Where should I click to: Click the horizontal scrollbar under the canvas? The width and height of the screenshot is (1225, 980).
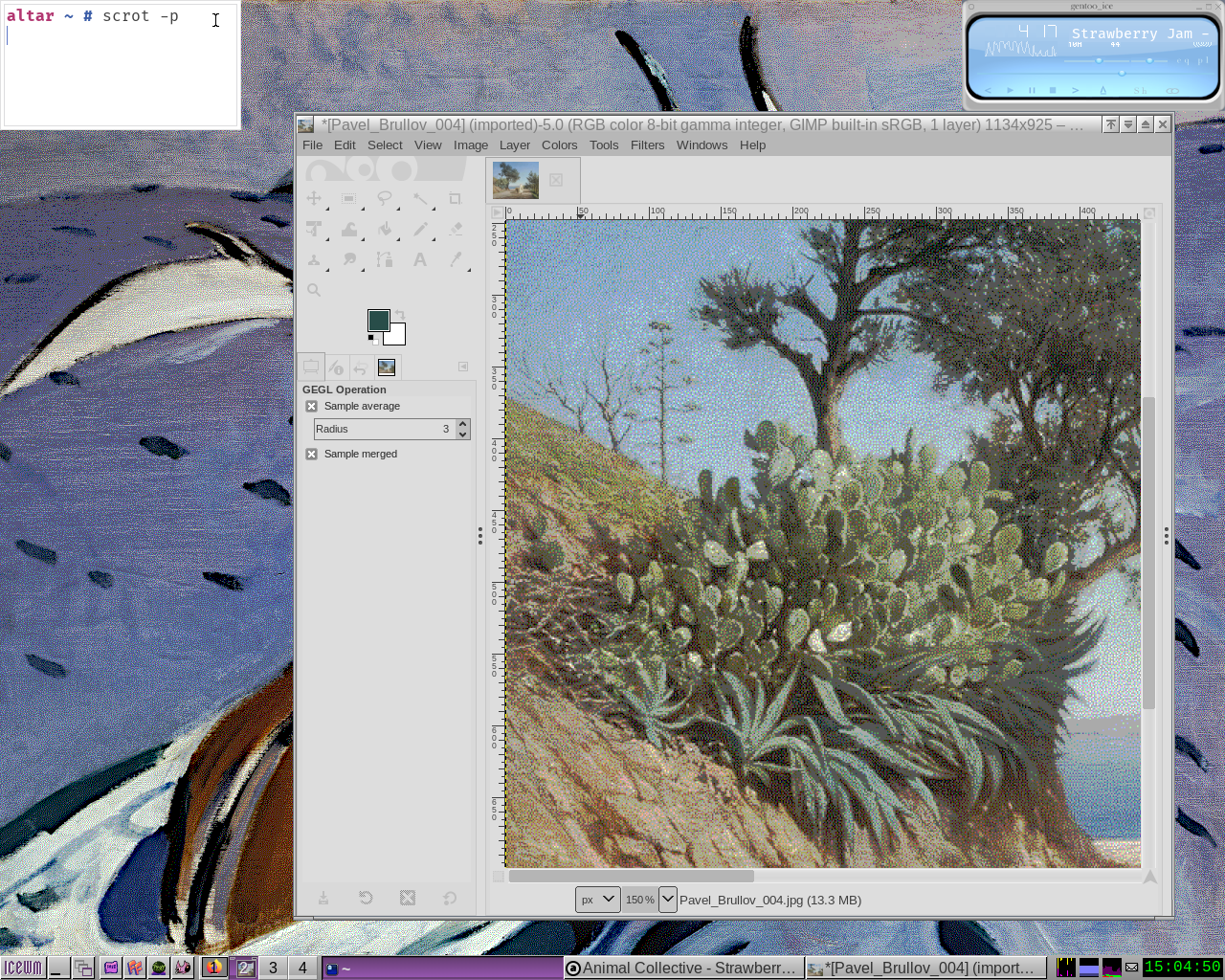632,876
